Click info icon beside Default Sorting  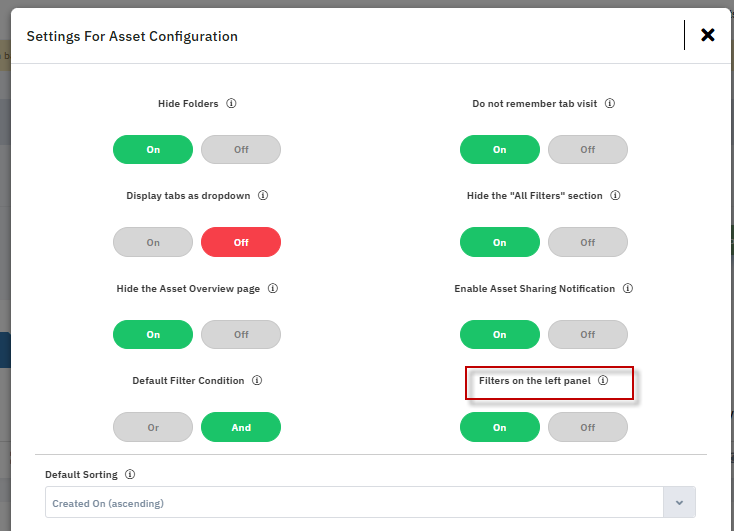coord(130,475)
